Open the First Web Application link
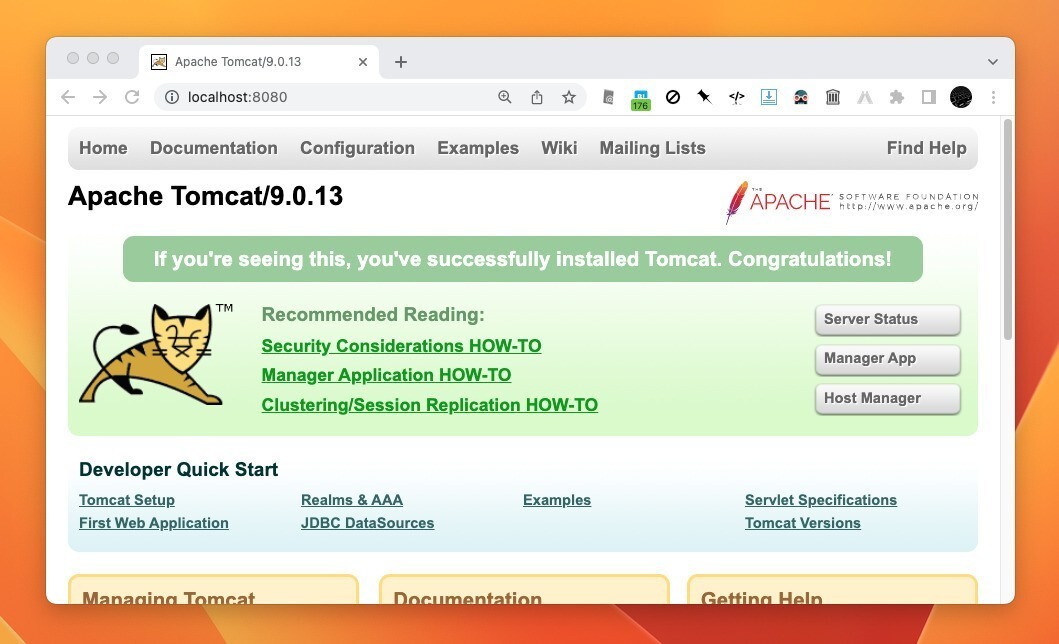Screen dimensions: 1059x644 [x=154, y=523]
